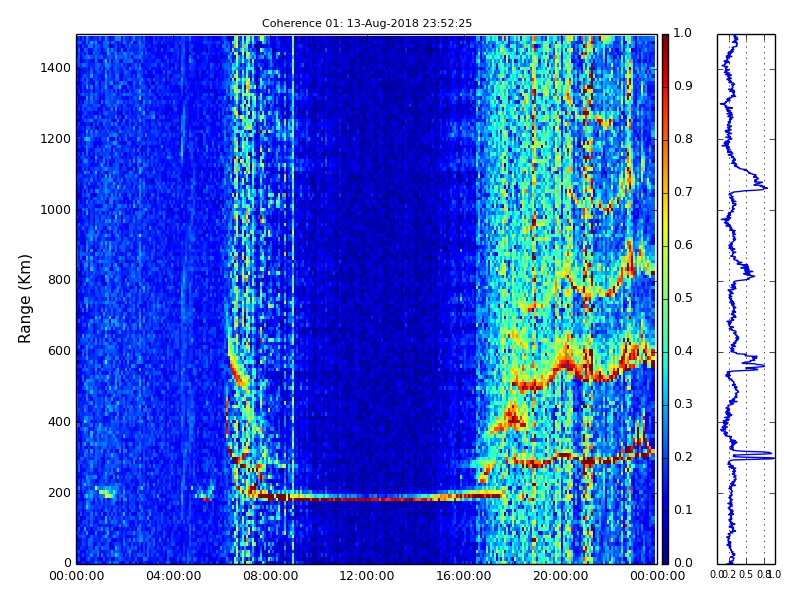Select the 08:00:00 time axis label
This screenshot has height=600, width=800.
[270, 576]
